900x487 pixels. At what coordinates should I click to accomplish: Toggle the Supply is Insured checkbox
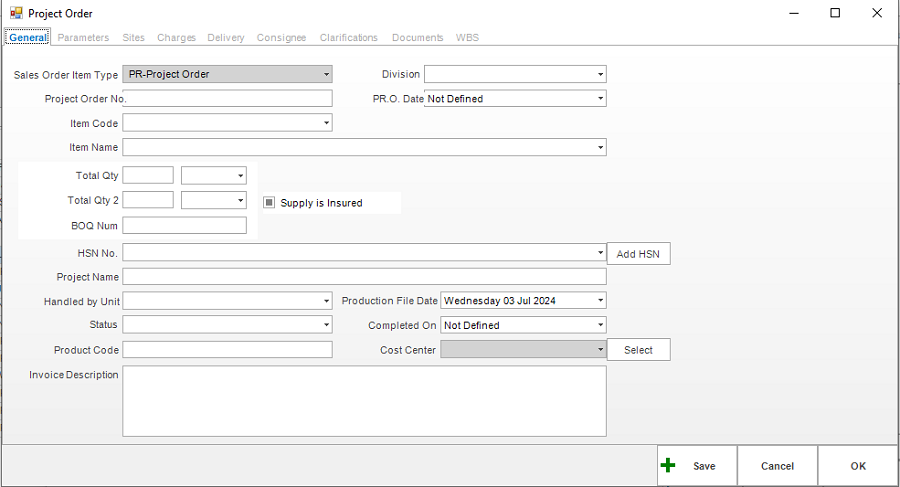point(269,203)
